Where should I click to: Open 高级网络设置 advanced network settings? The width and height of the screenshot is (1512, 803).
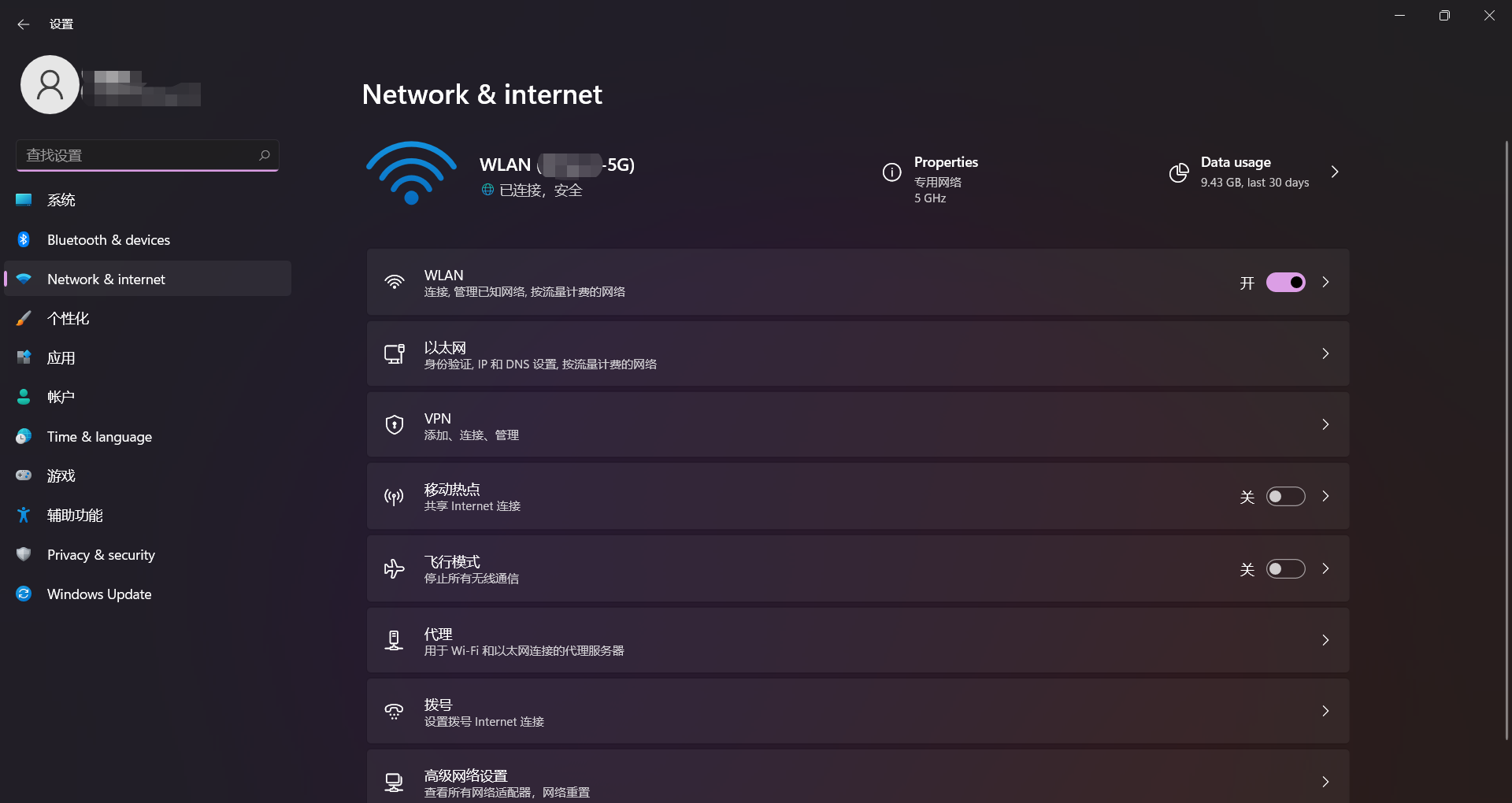click(x=857, y=781)
